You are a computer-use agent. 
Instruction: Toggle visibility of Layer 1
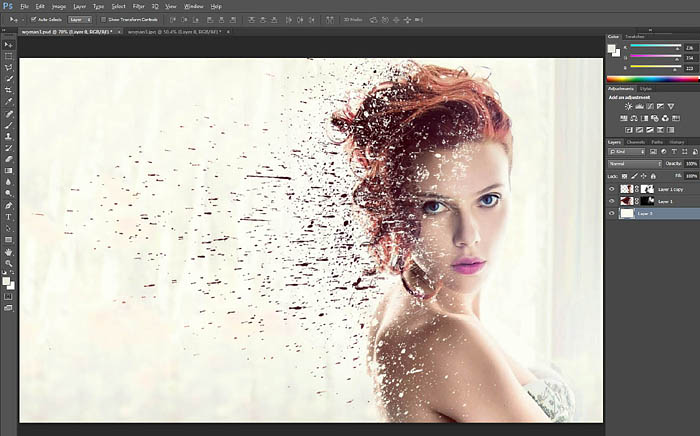click(x=611, y=201)
